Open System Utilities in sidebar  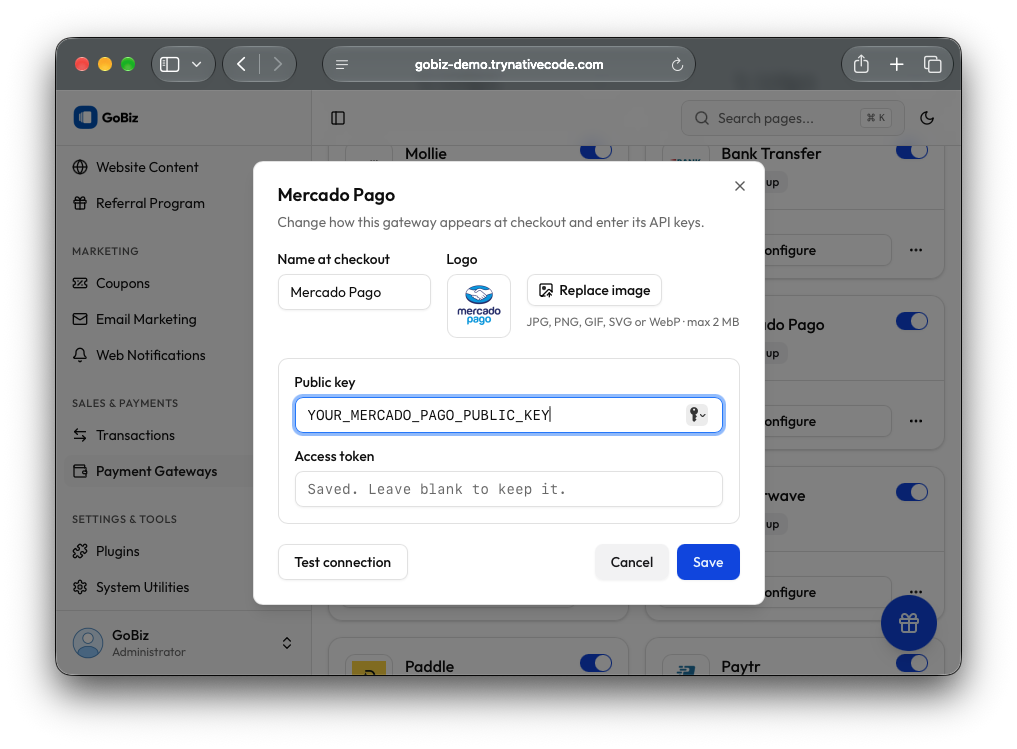[x=142, y=588]
